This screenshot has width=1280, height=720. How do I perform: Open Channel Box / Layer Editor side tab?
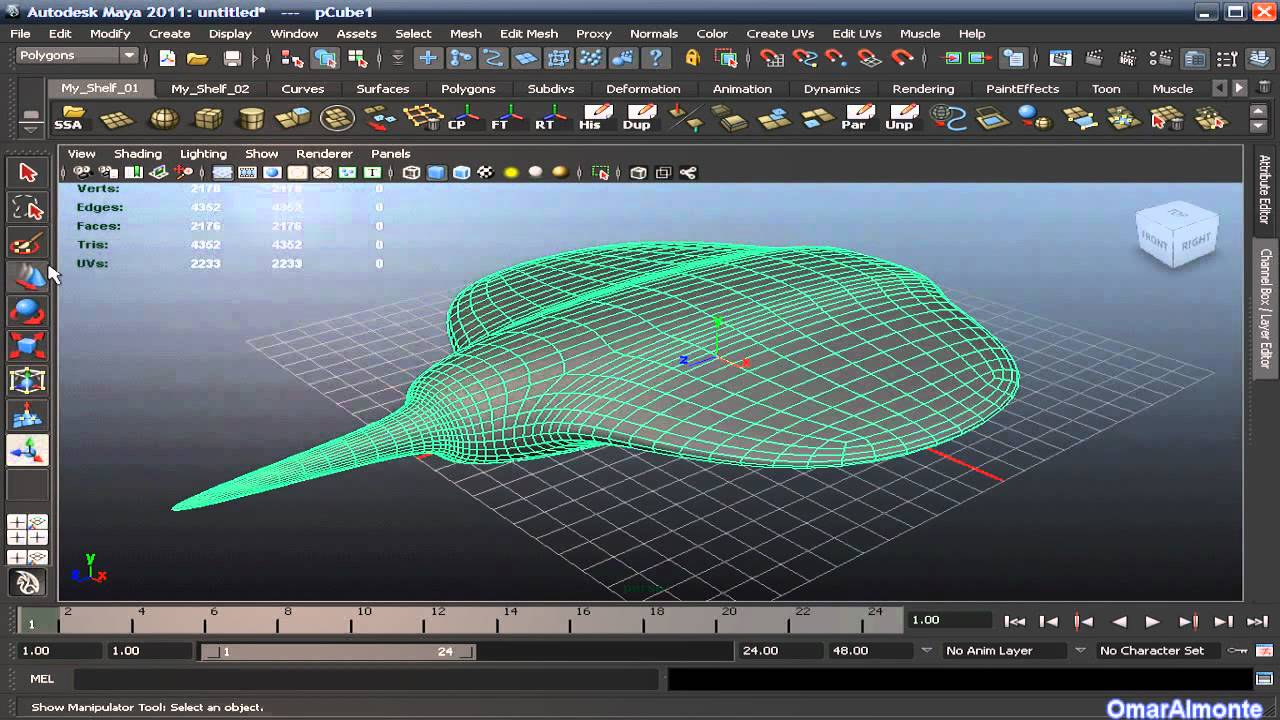pyautogui.click(x=1265, y=308)
